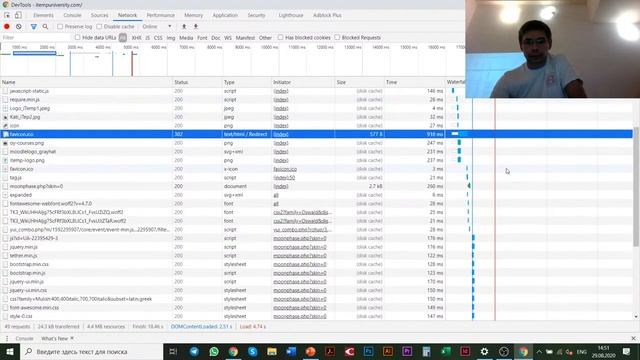
Task: Open the network search magnifier
Action: coord(45,27)
